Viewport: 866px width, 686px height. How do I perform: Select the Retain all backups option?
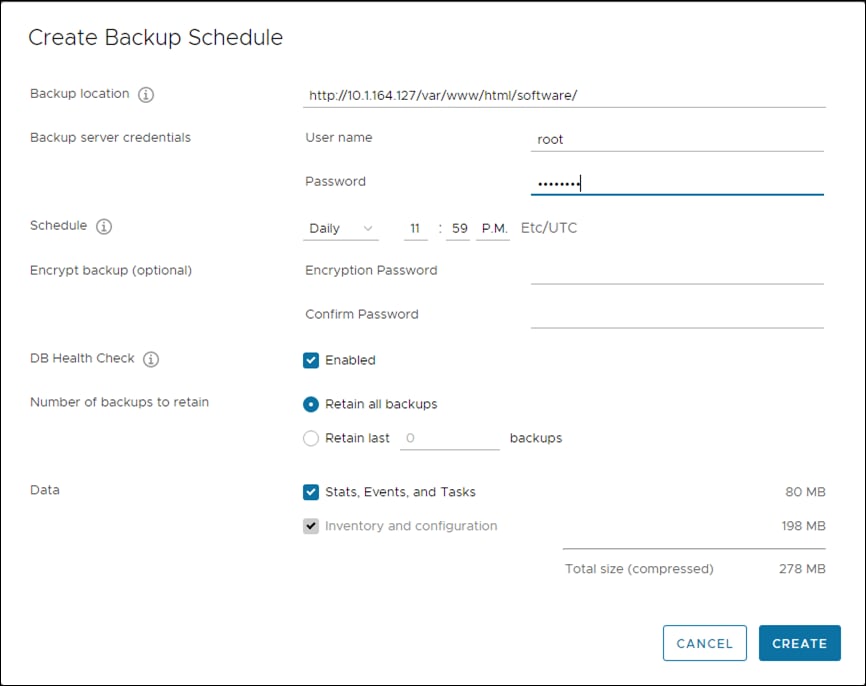tap(310, 404)
